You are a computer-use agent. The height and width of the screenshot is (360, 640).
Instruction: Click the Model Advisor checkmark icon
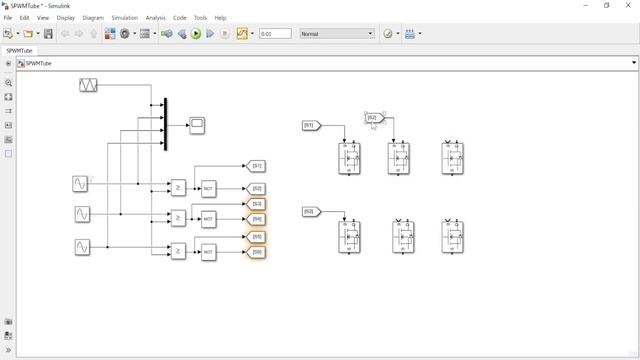tap(388, 33)
